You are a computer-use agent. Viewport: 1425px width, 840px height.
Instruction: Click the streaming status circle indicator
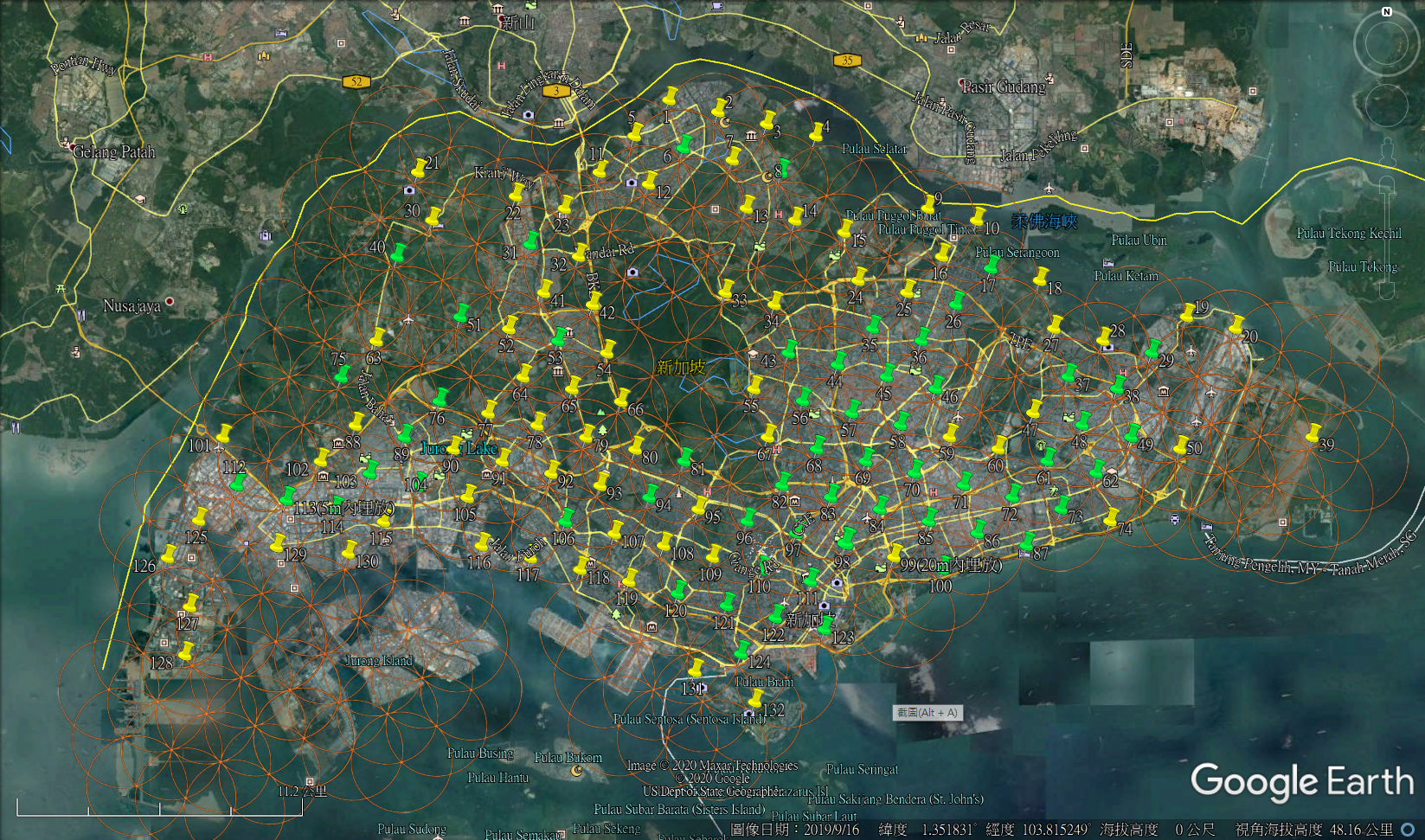(1408, 830)
